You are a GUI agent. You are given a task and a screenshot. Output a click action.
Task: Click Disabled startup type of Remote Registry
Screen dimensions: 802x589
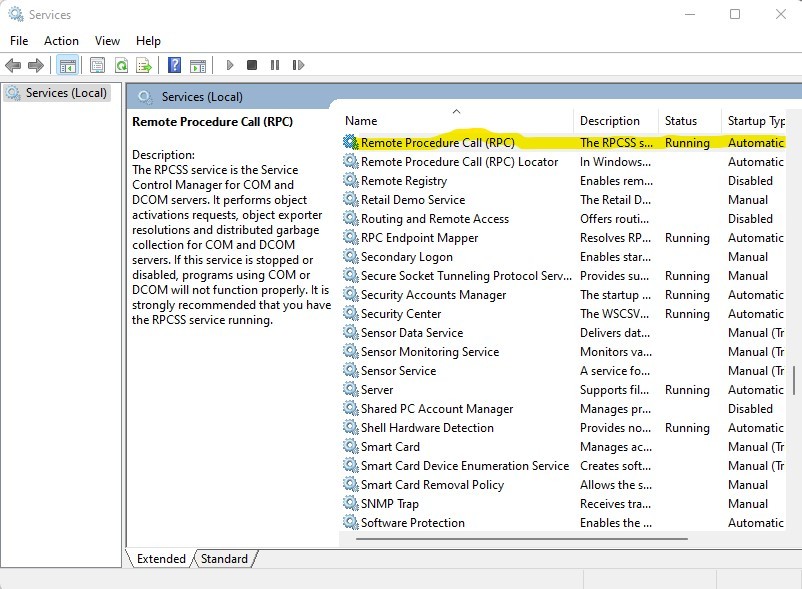point(750,180)
